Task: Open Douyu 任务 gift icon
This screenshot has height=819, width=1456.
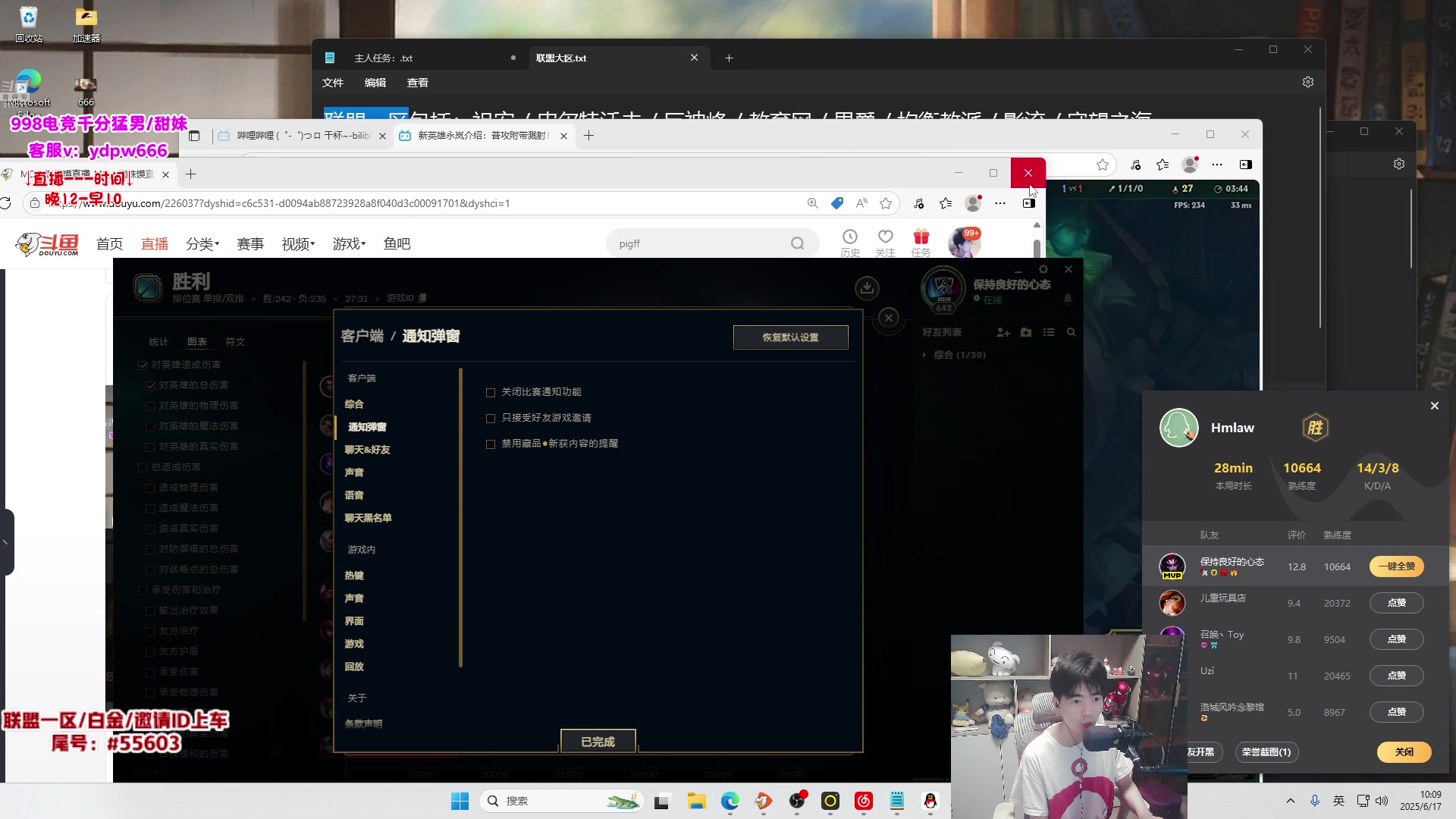Action: (921, 243)
